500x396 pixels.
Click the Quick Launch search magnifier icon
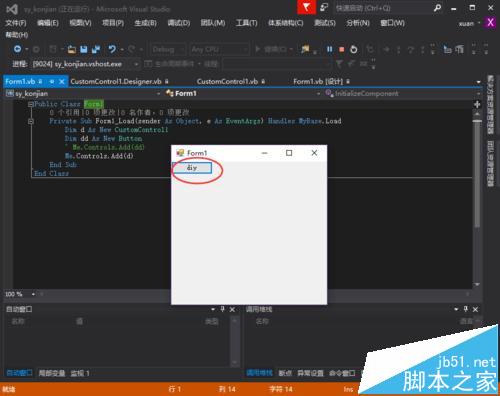pyautogui.click(x=437, y=8)
